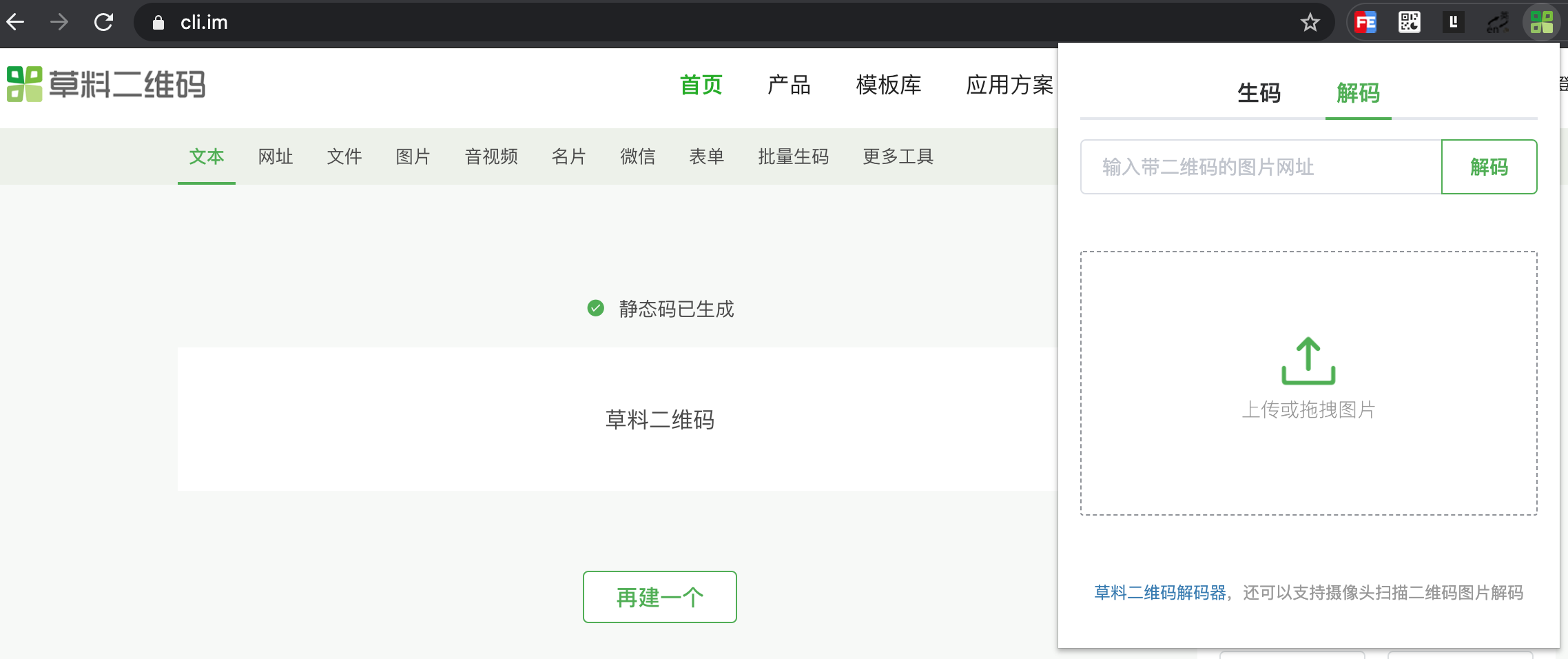The width and height of the screenshot is (1568, 659).
Task: Reload the page with the refresh icon
Action: 103,22
